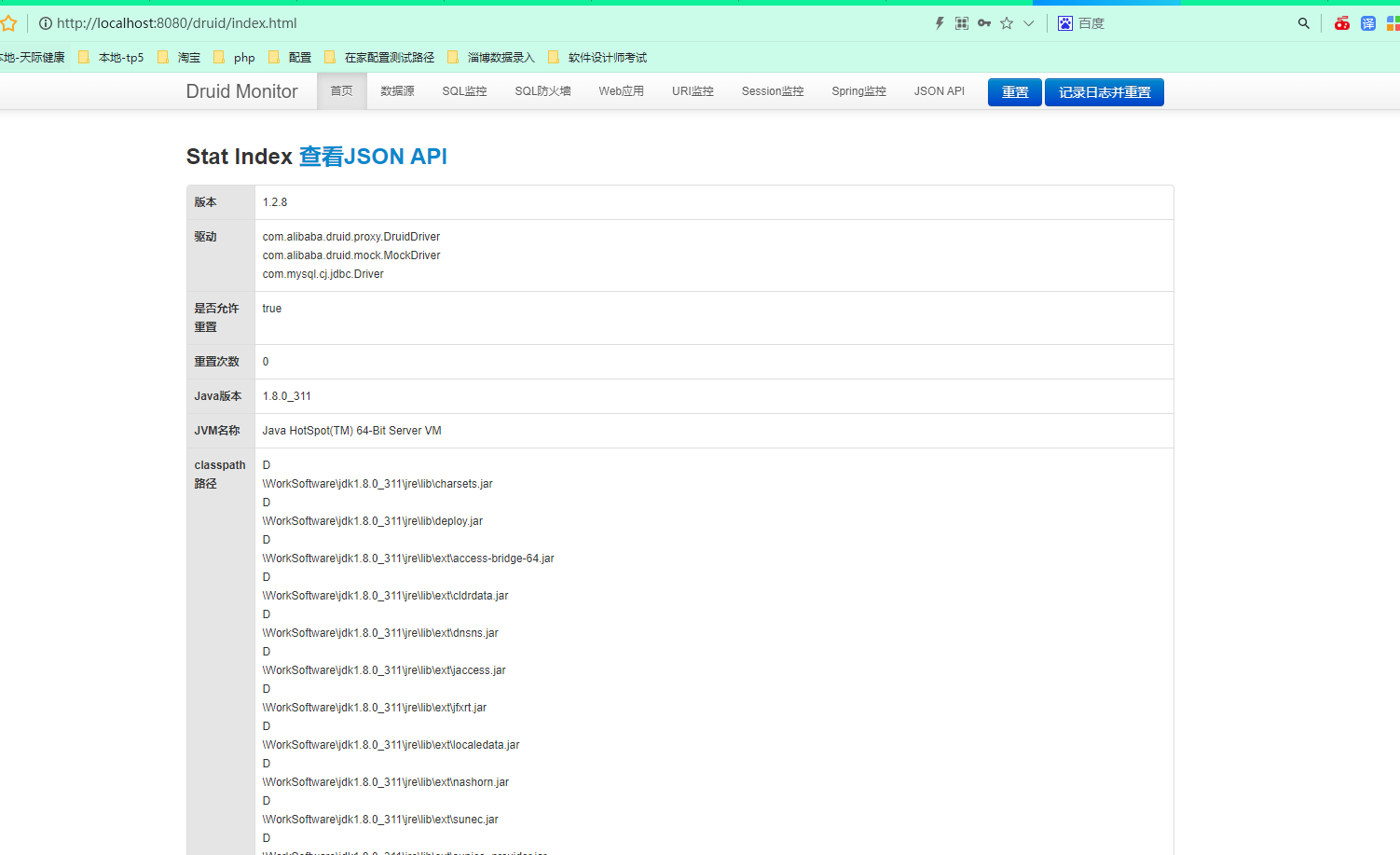Click the Stat Index heading text
The width and height of the screenshot is (1400, 855).
tap(240, 157)
